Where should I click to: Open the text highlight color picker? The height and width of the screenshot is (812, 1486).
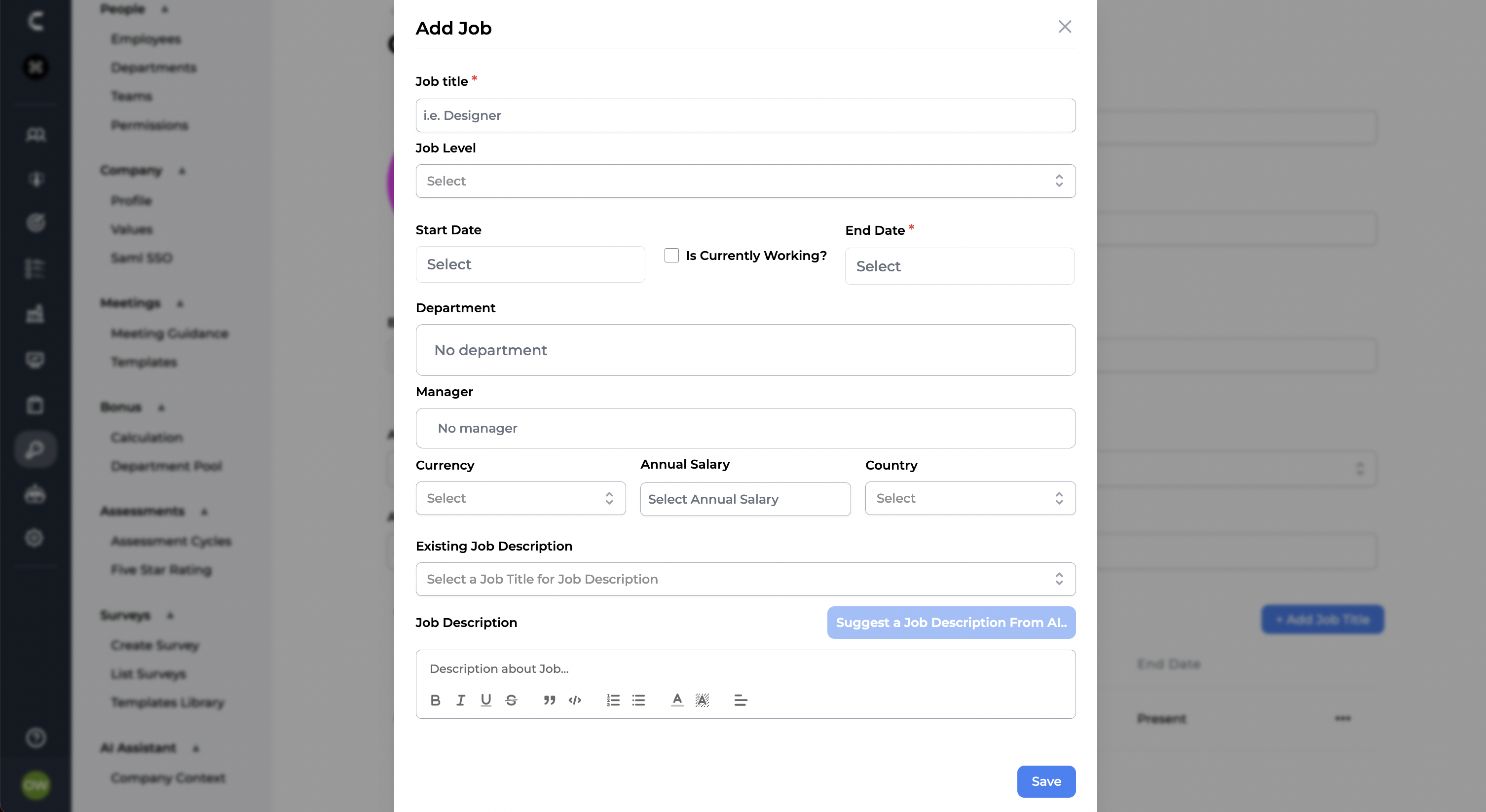coord(702,700)
